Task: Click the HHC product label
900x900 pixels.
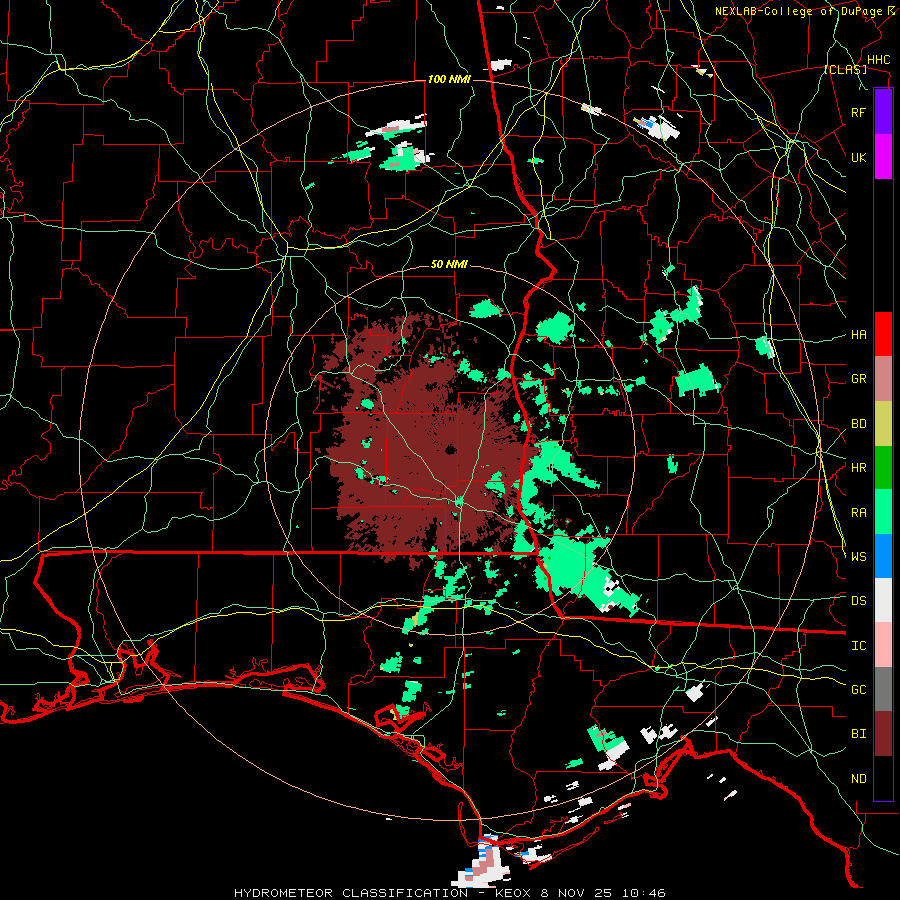Action: [878, 60]
